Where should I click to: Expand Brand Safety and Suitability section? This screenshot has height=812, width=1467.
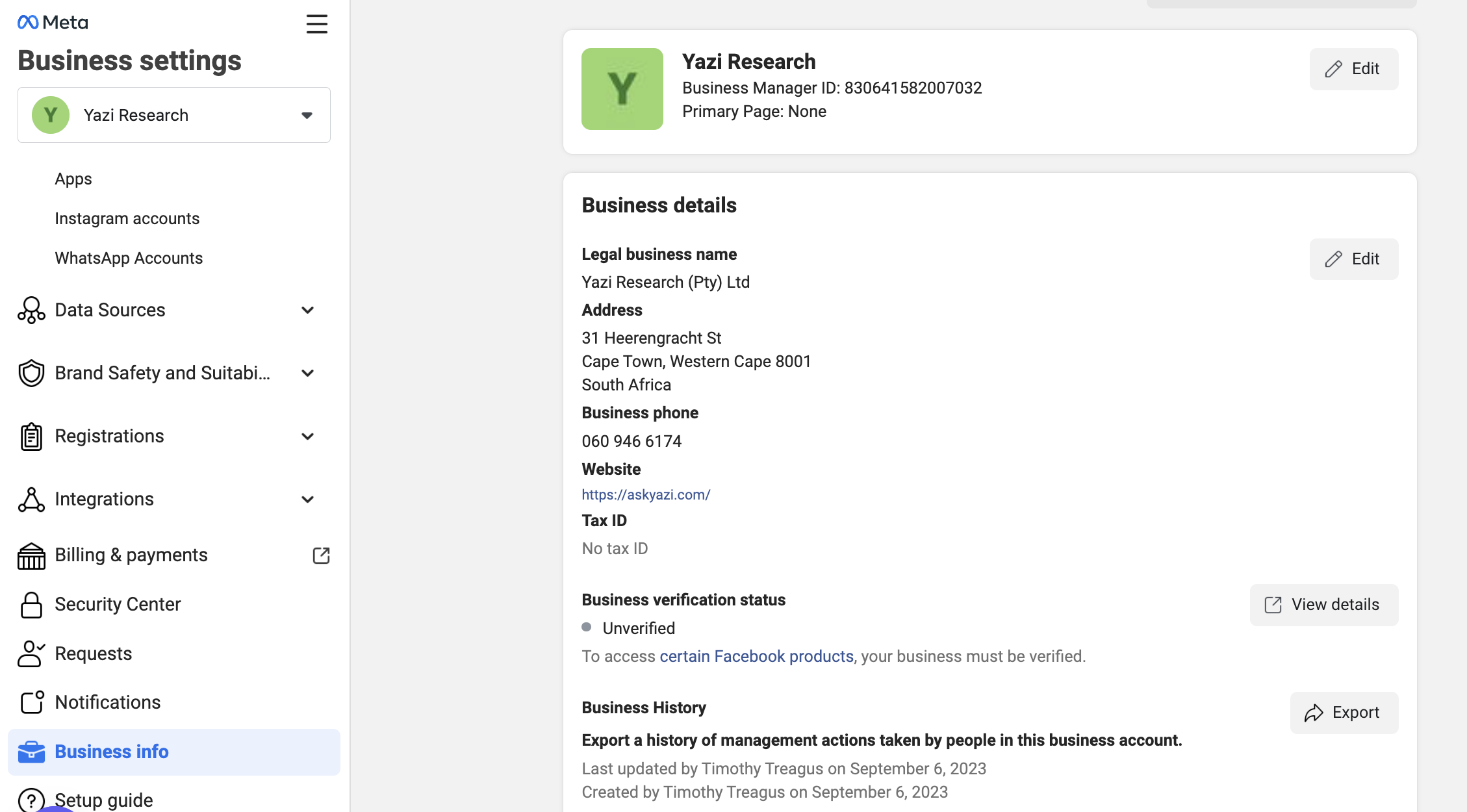(x=307, y=374)
